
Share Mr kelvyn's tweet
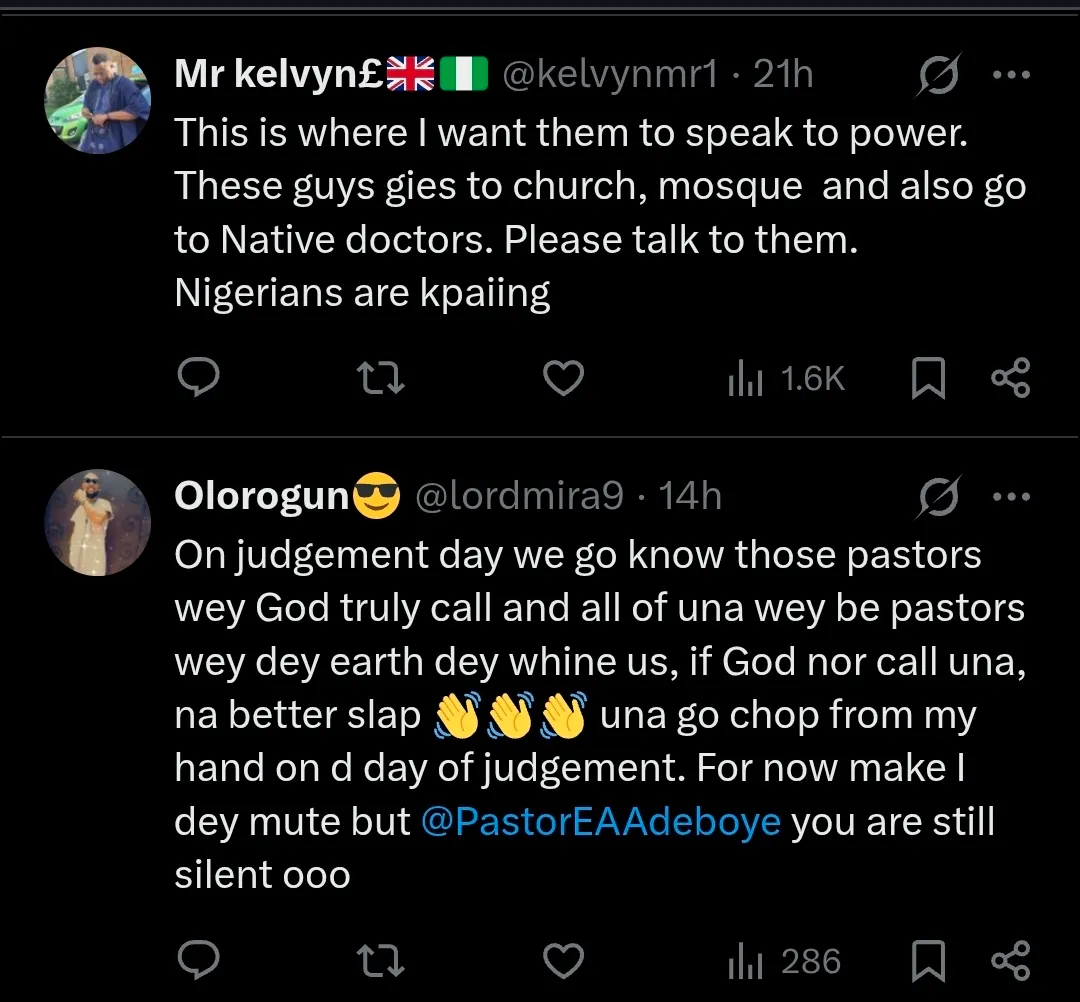pos(1010,379)
